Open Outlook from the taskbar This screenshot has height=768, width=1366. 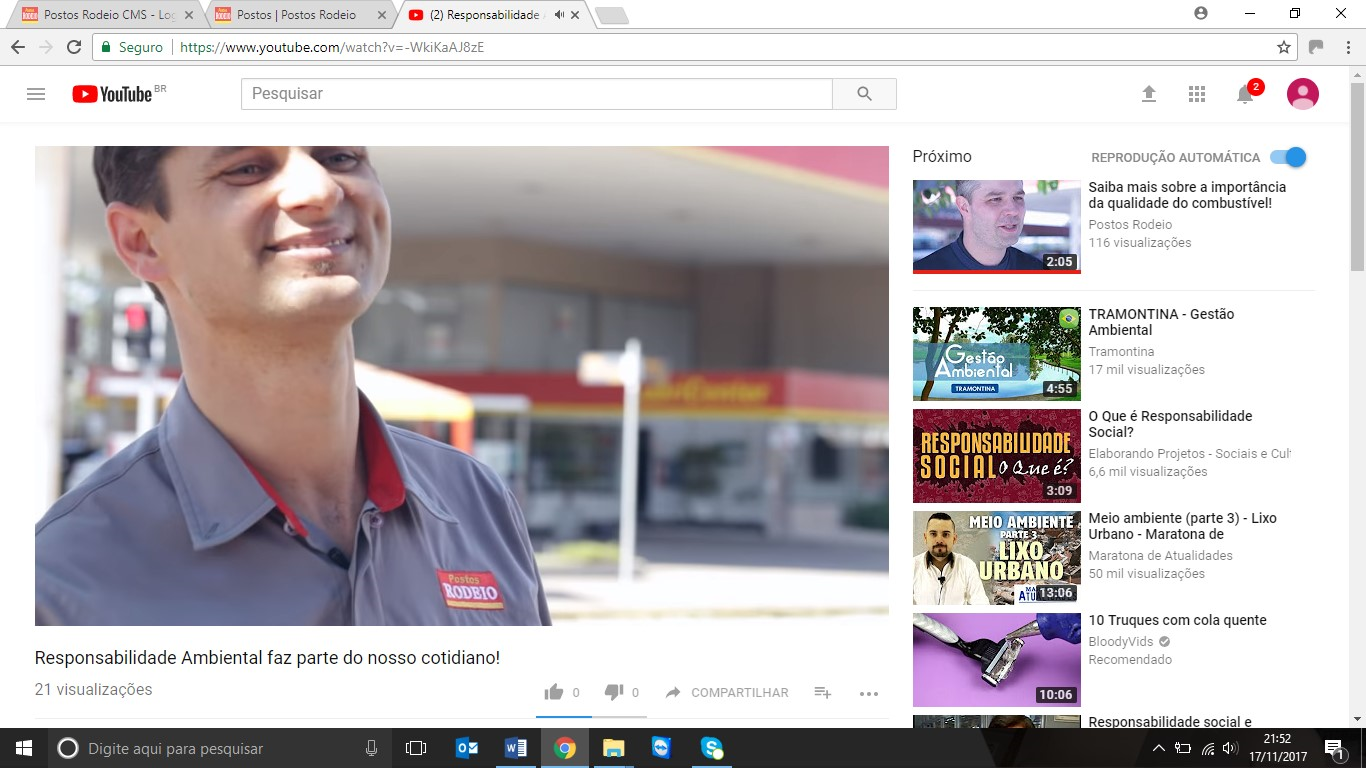(x=467, y=748)
